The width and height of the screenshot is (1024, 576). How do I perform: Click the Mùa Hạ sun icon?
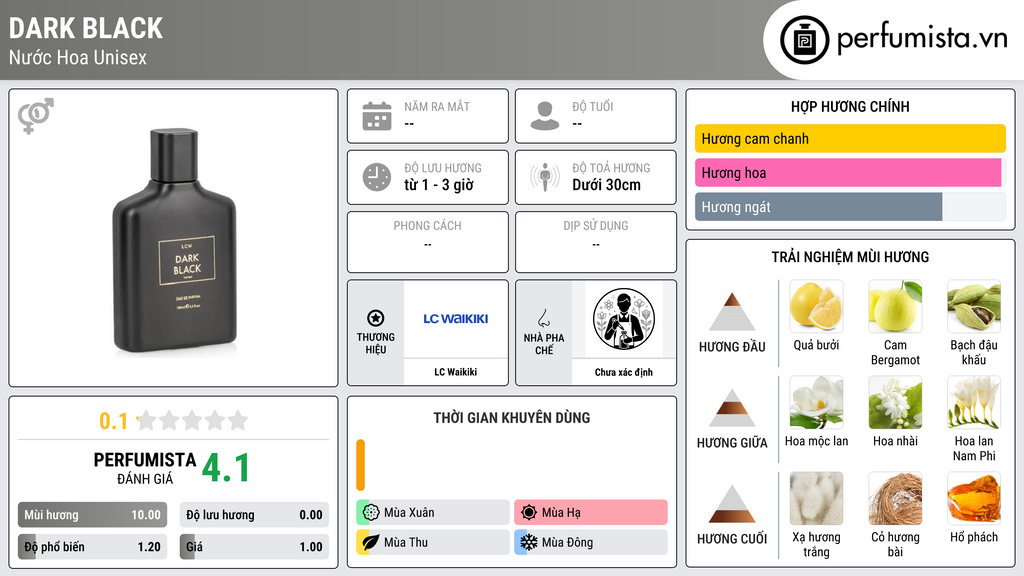tap(529, 512)
